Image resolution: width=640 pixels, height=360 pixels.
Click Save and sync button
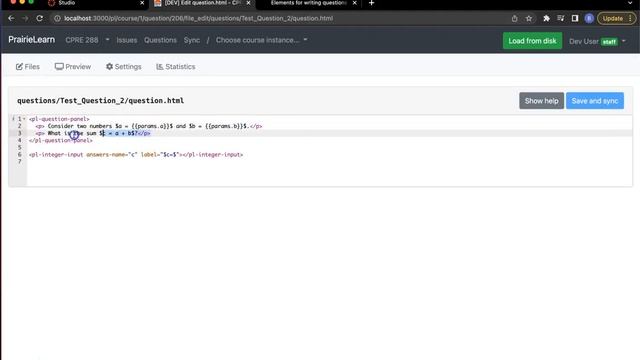[x=595, y=101]
